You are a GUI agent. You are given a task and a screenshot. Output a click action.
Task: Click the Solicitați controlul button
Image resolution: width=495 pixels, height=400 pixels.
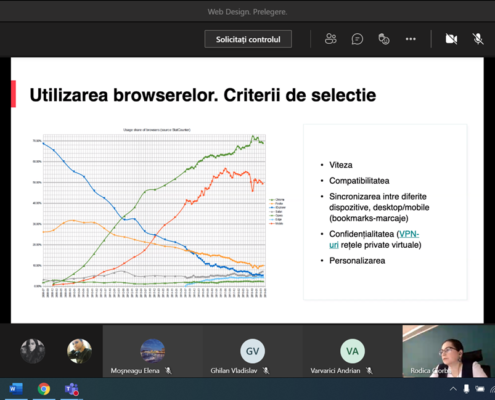(248, 39)
